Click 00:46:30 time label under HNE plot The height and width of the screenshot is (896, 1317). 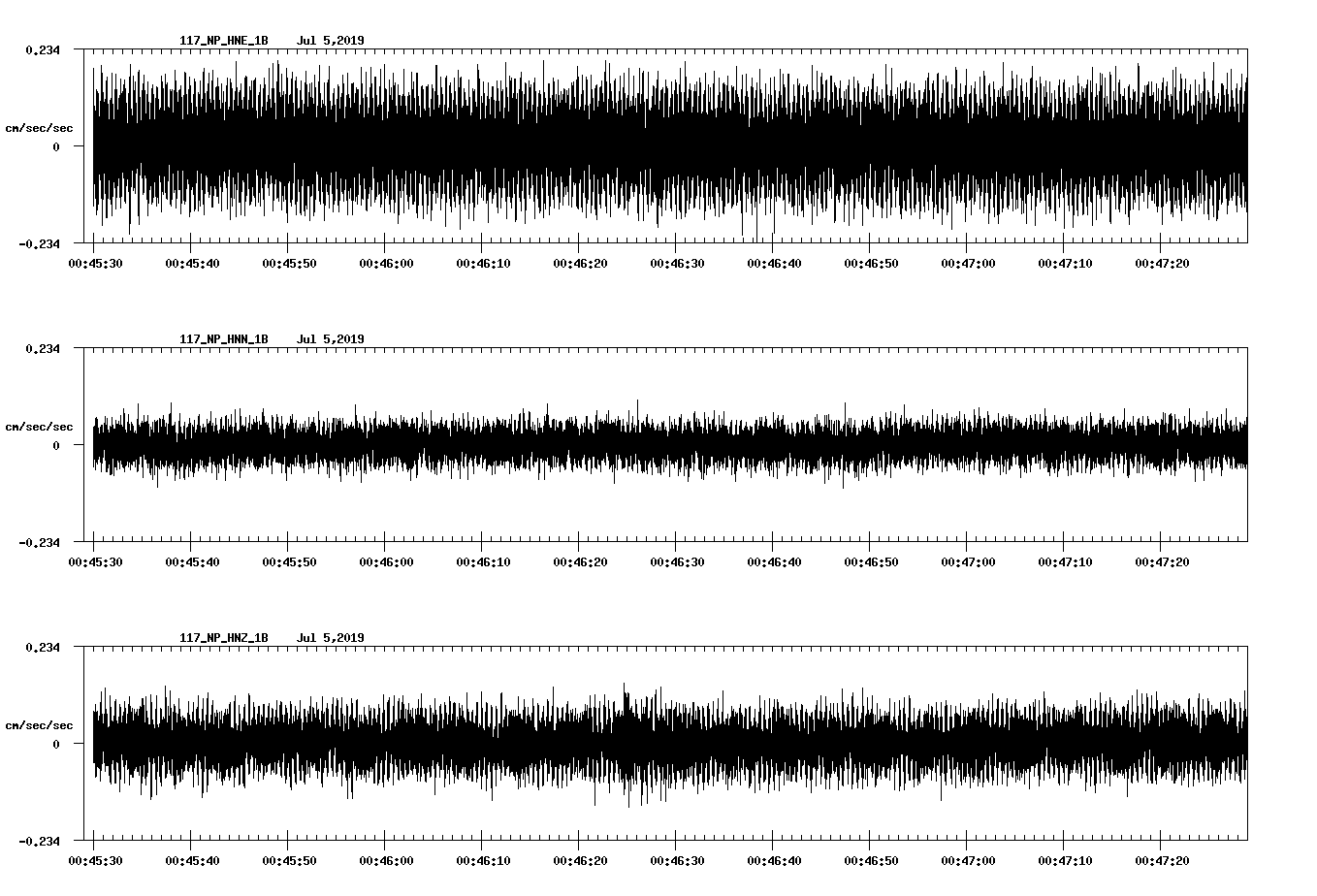677,263
